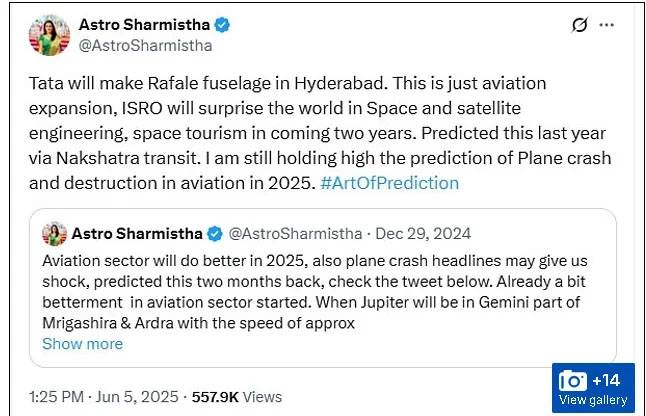Click the @AstroSharmistha handle inside quoted tweet

coord(295,234)
